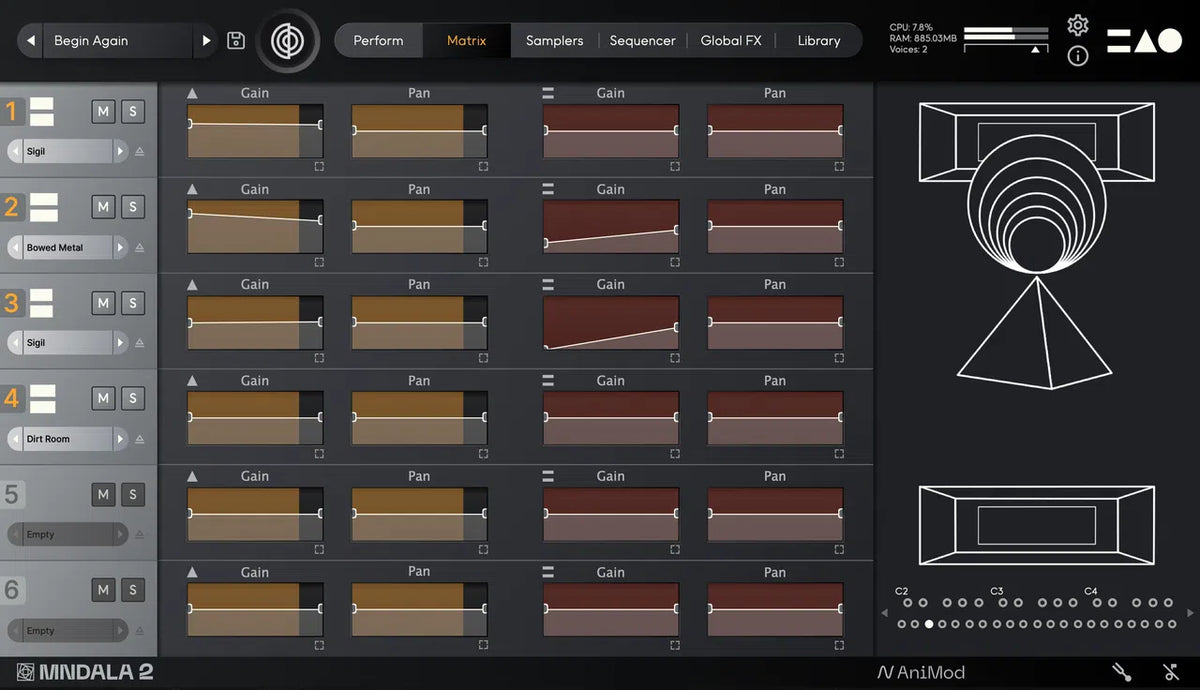This screenshot has width=1200, height=690.
Task: Go to next preset after Begin Again
Action: [207, 41]
